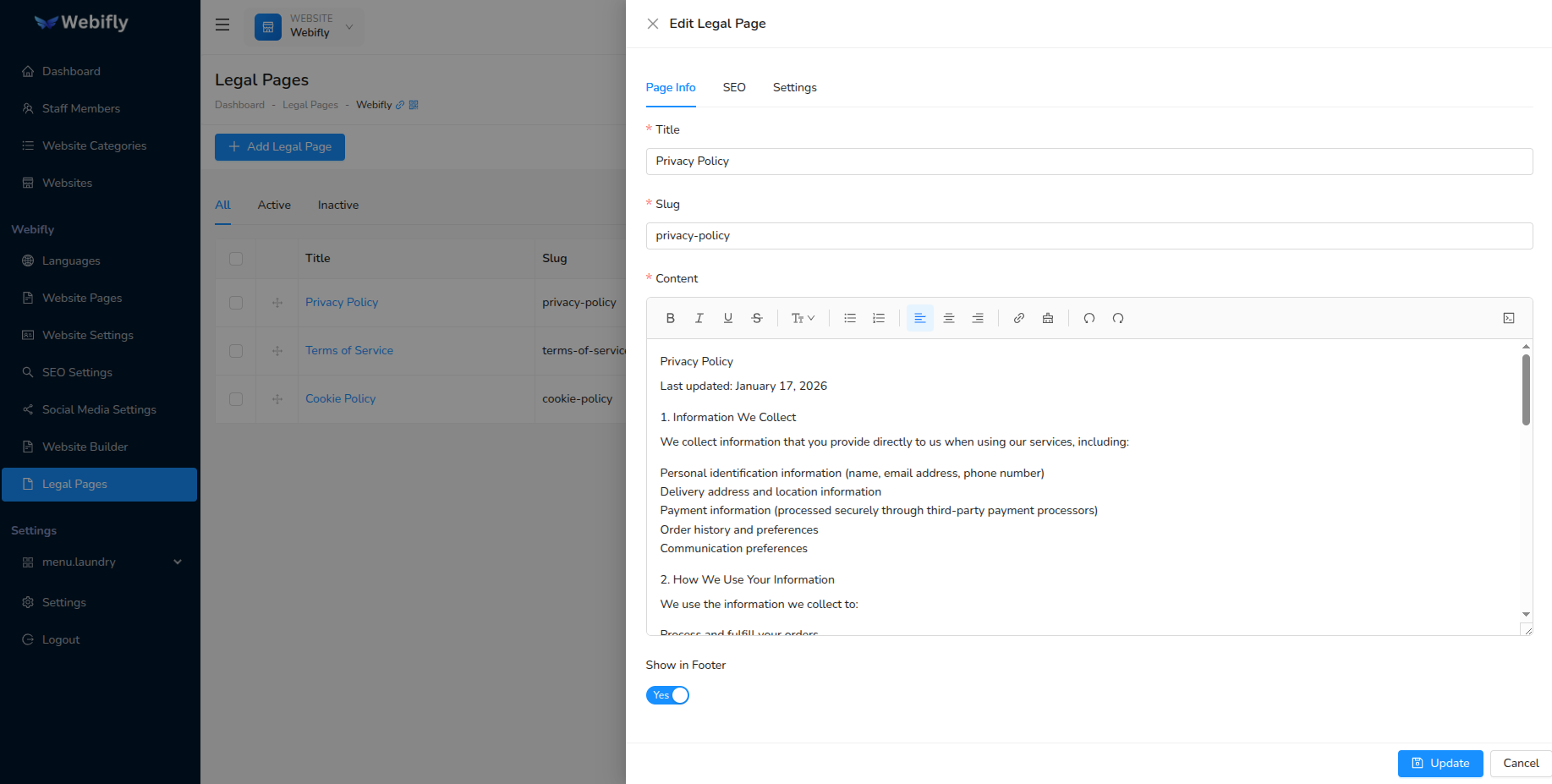Open the source code view icon
Screen dimensions: 1552x784
tap(1509, 318)
